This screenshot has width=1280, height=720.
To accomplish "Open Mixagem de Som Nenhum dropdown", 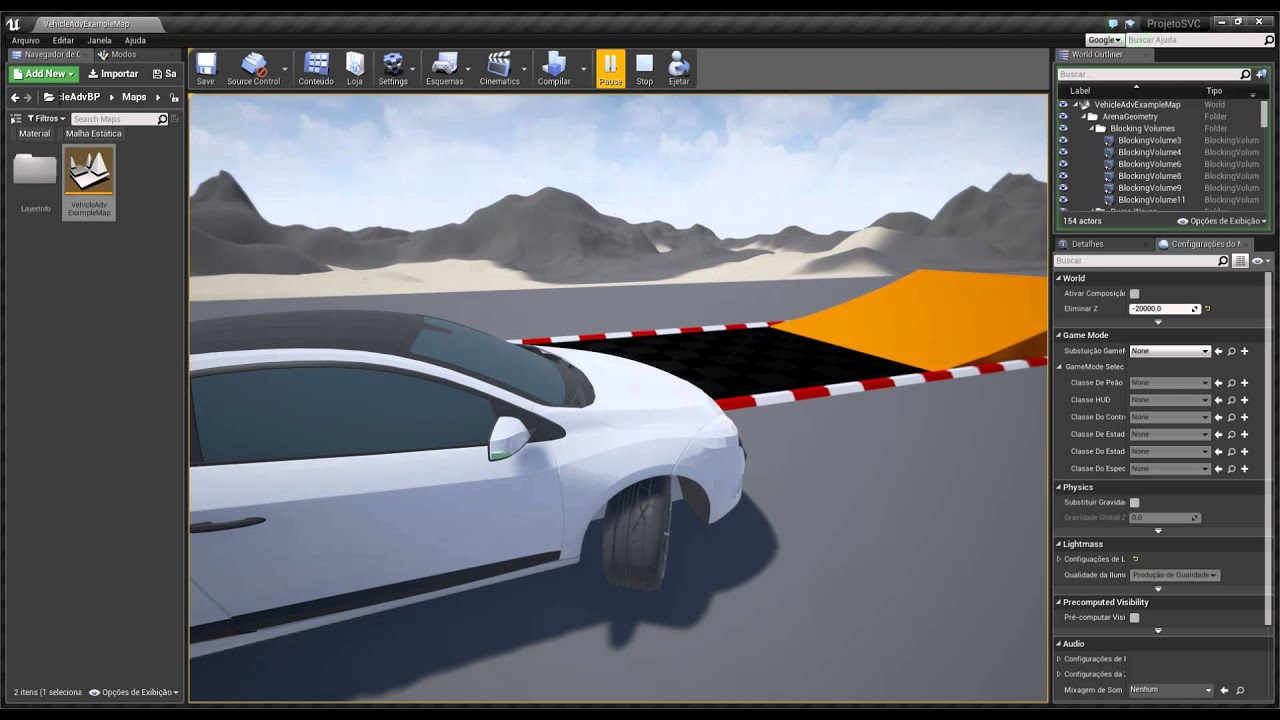I will (1170, 690).
